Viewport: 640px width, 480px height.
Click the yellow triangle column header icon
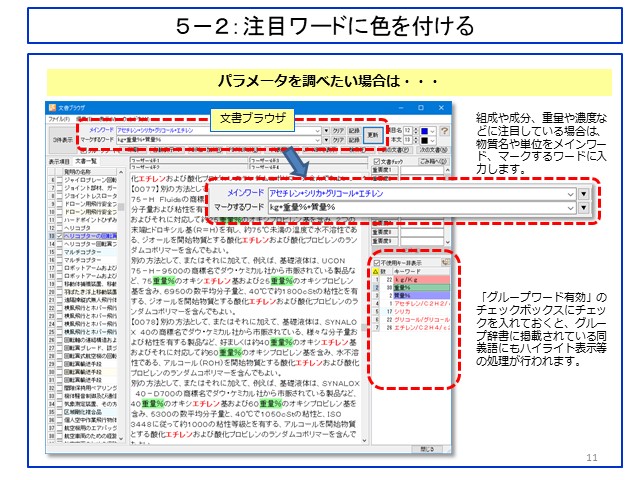pyautogui.click(x=376, y=271)
